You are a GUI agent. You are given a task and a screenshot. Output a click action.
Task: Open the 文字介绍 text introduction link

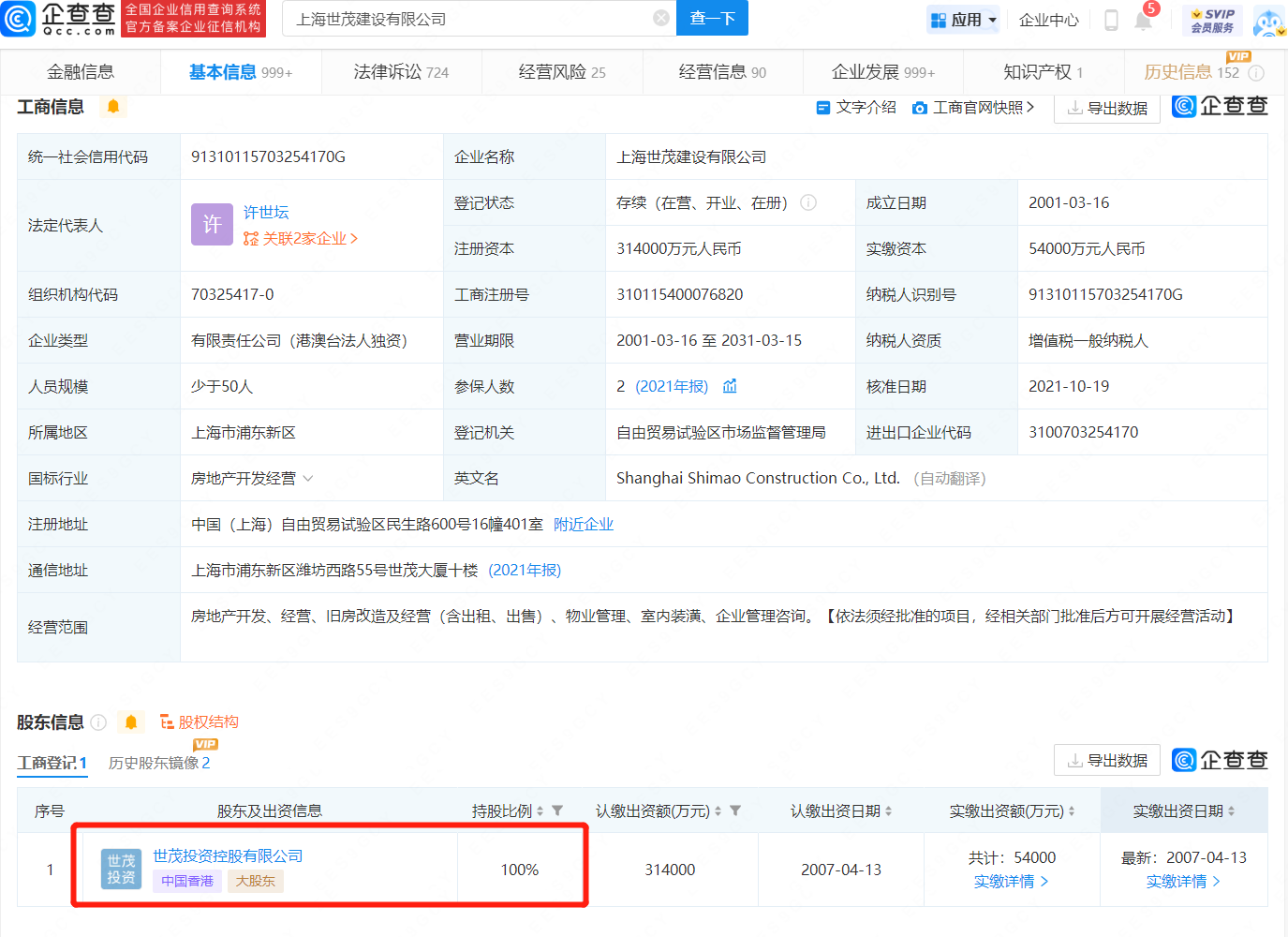pos(856,108)
